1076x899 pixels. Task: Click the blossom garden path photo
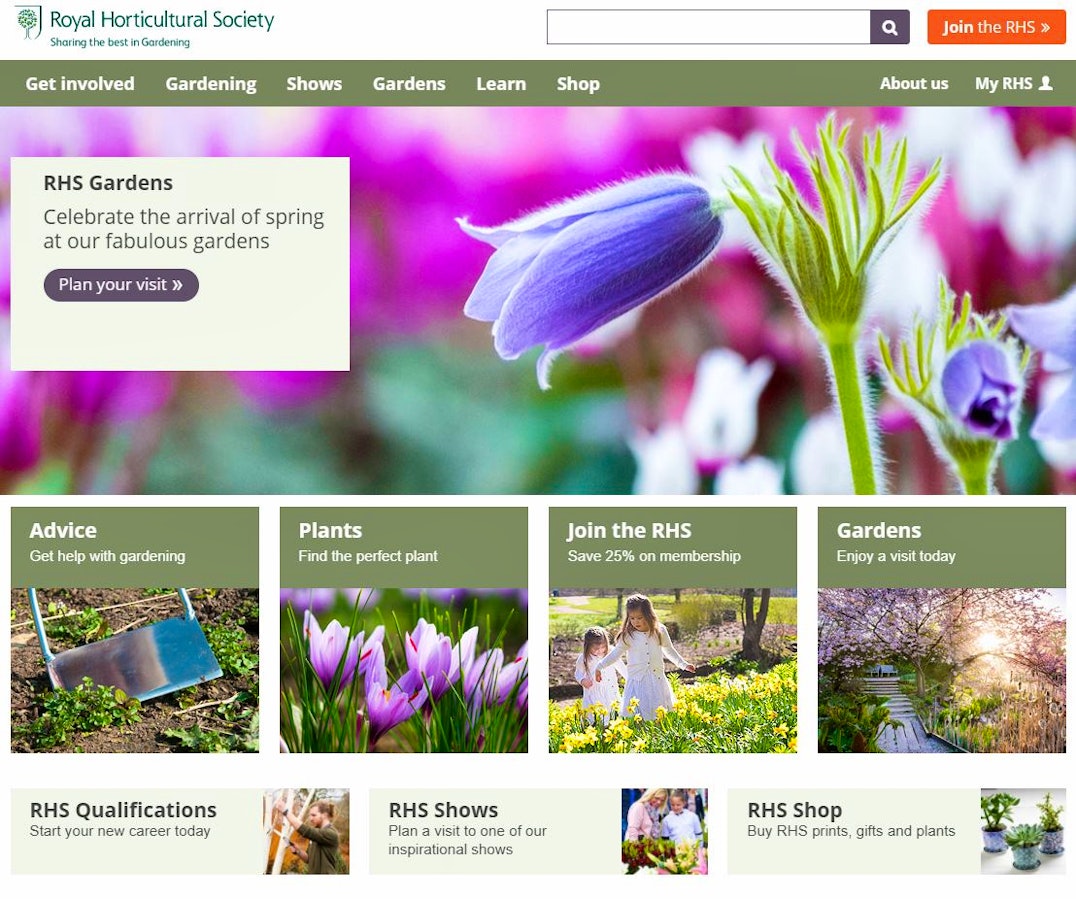(942, 670)
